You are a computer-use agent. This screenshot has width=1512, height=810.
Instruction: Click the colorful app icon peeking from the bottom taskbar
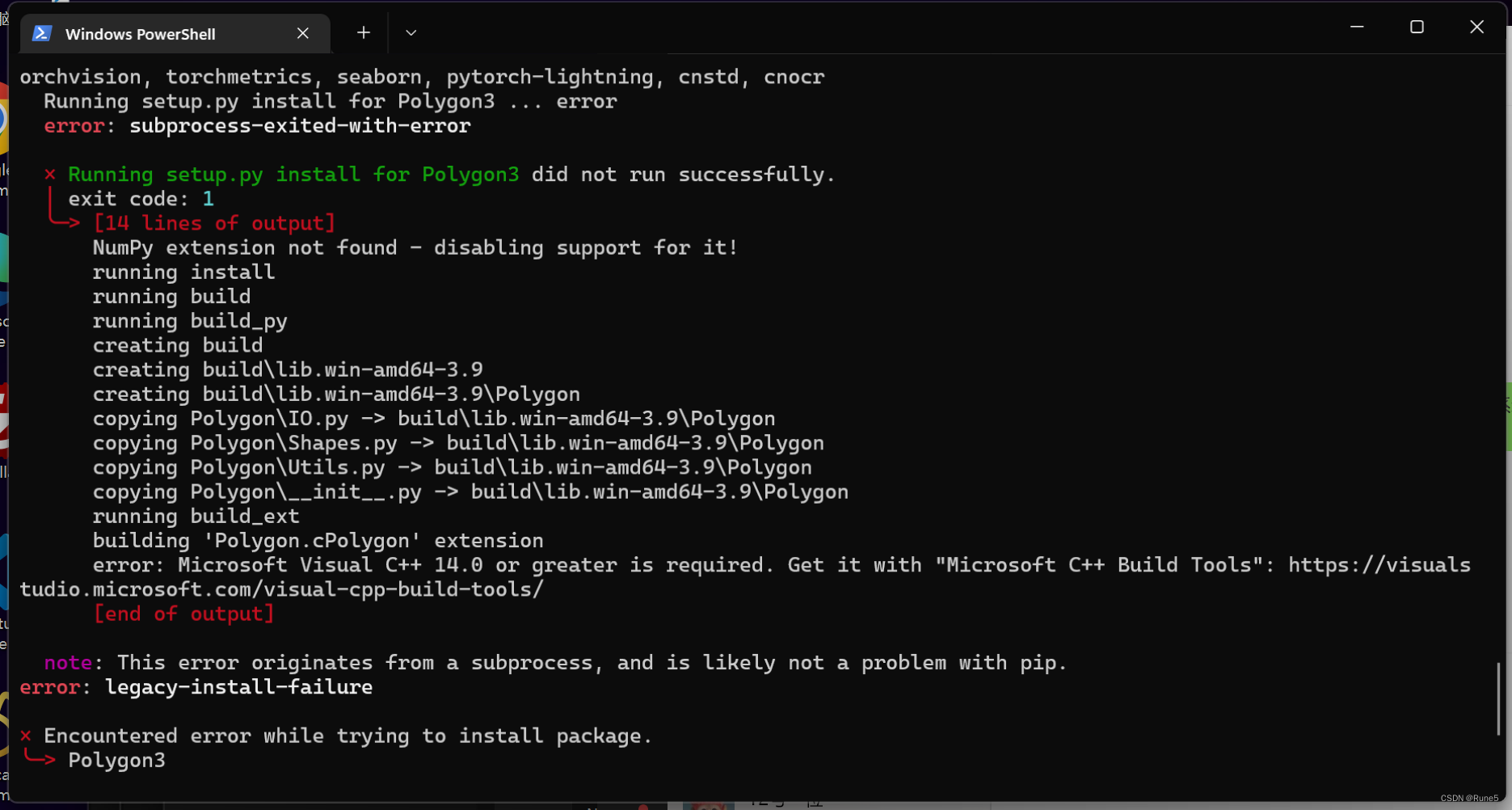tap(710, 805)
